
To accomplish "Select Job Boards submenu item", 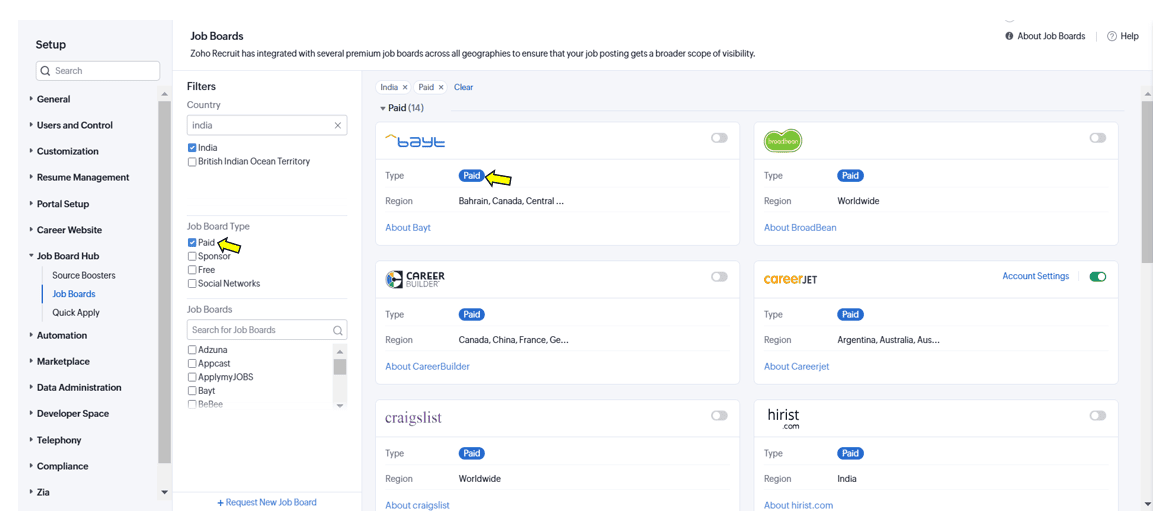I will pyautogui.click(x=74, y=294).
